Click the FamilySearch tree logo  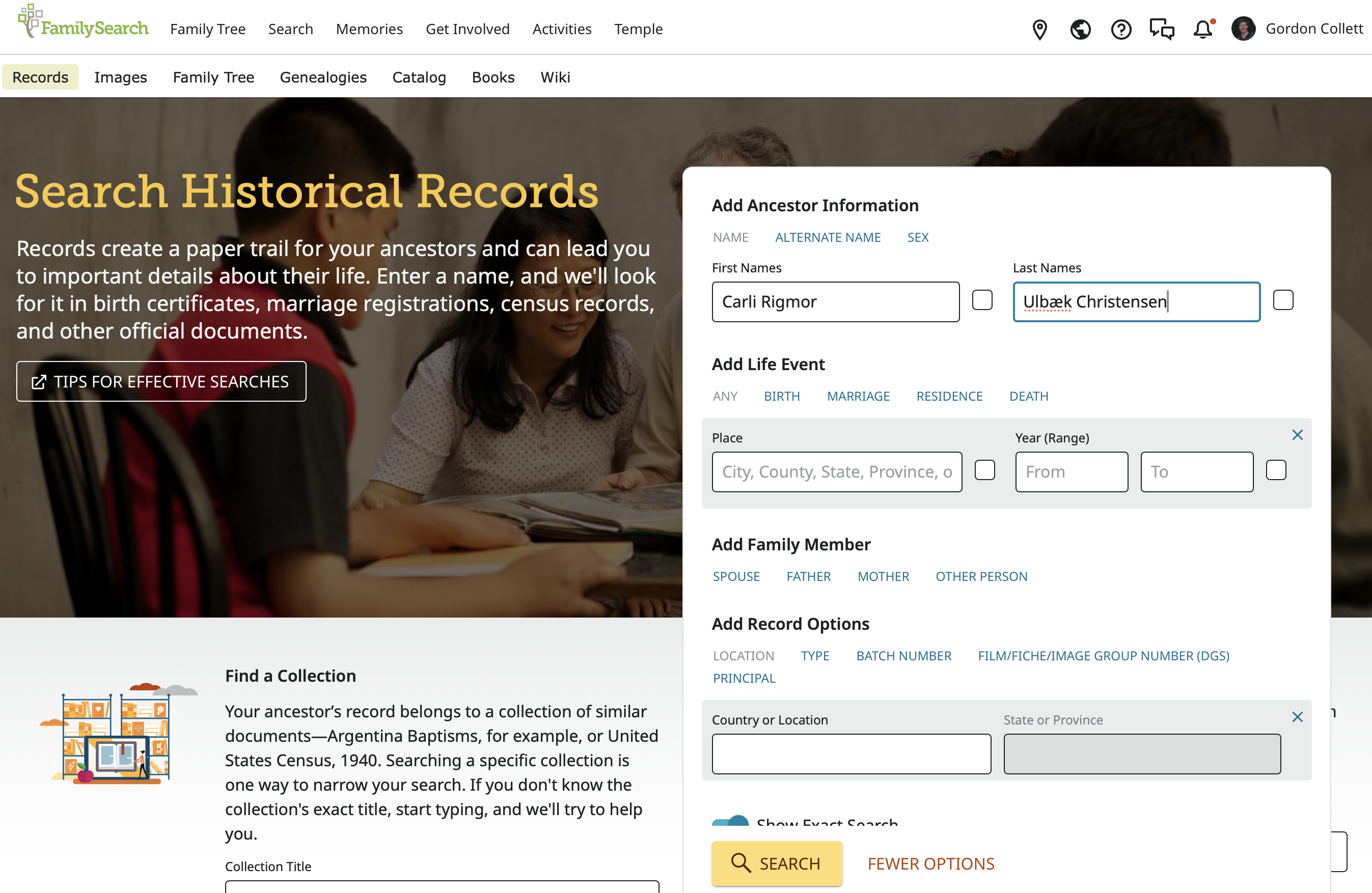coord(30,21)
